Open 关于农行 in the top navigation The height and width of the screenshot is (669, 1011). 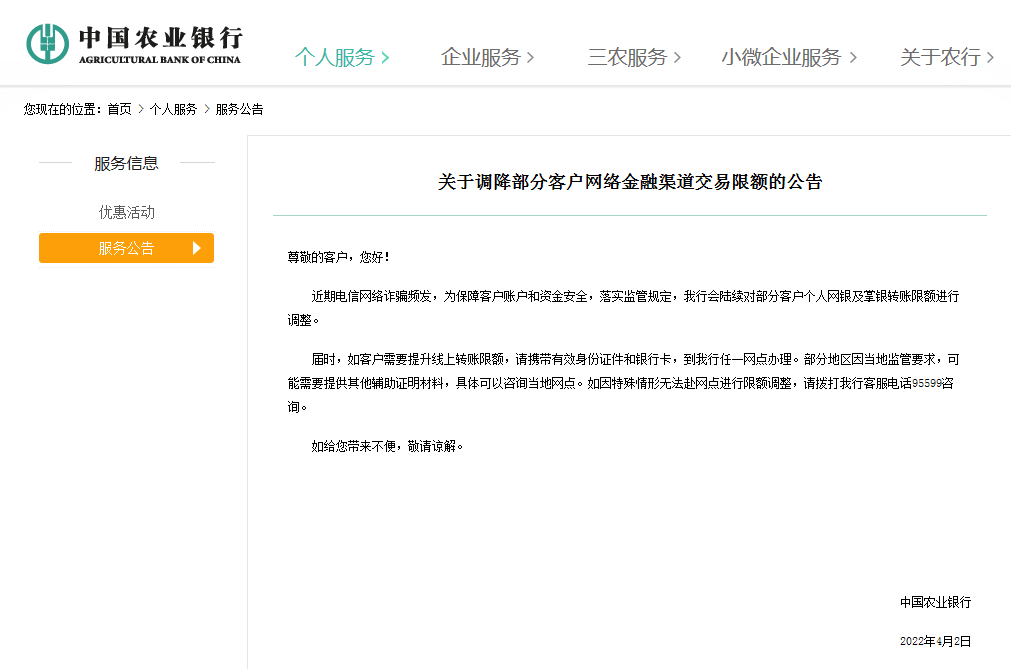tap(940, 58)
